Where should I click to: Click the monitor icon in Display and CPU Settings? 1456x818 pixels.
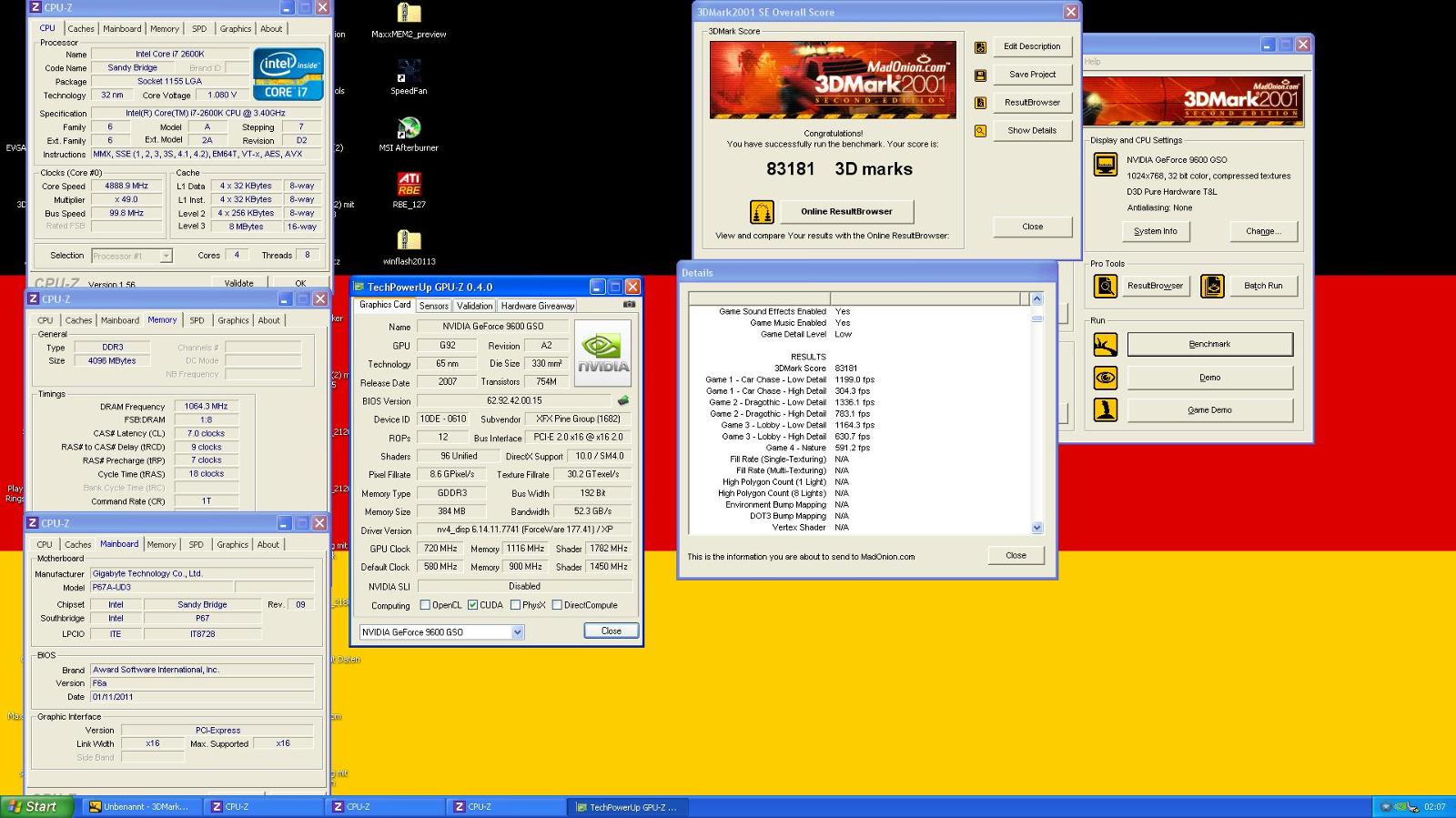pos(1105,165)
